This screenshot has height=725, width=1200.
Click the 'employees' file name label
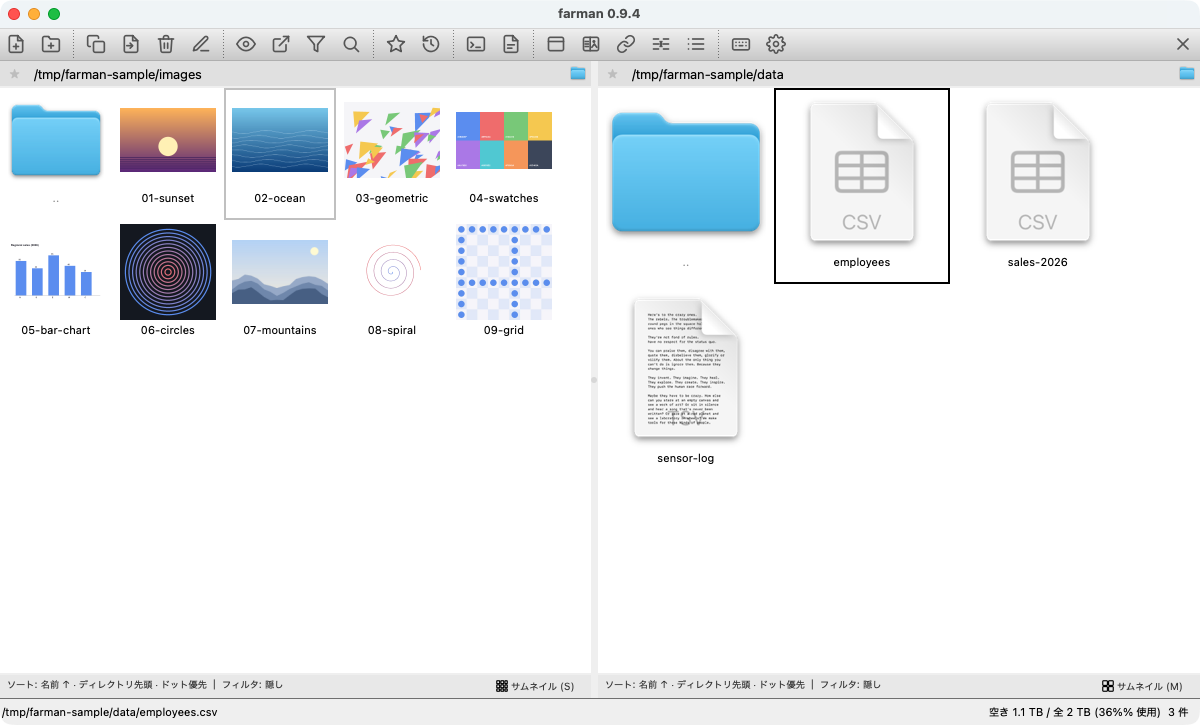click(x=862, y=262)
